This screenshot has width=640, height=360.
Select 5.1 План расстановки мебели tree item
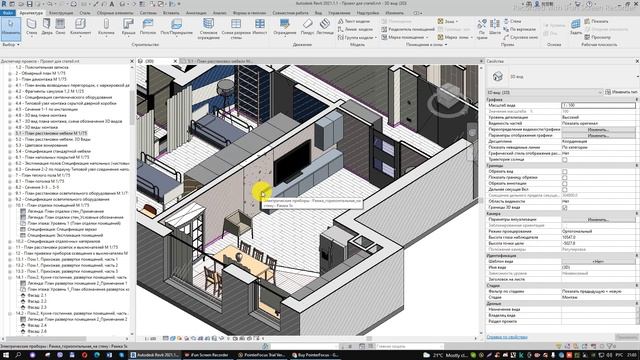pyautogui.click(x=51, y=133)
